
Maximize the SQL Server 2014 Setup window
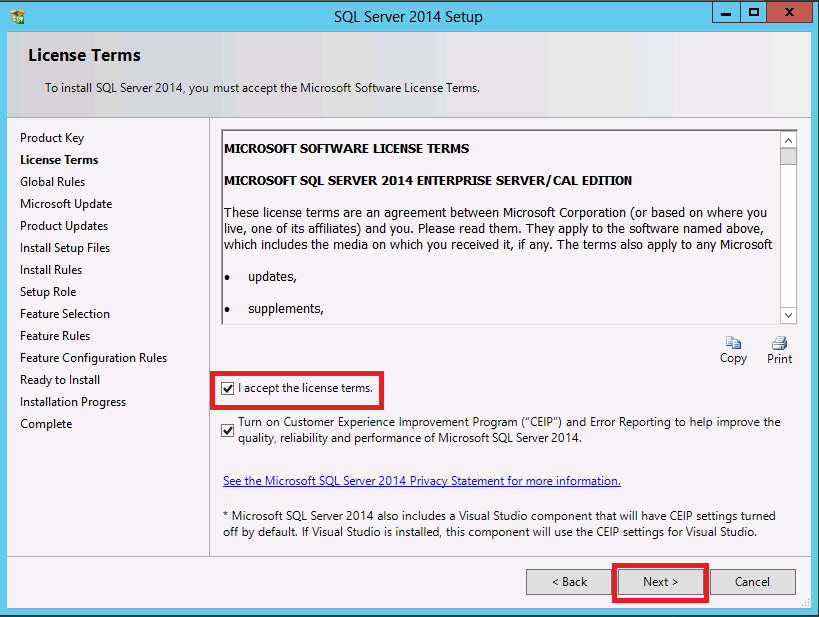pos(754,12)
